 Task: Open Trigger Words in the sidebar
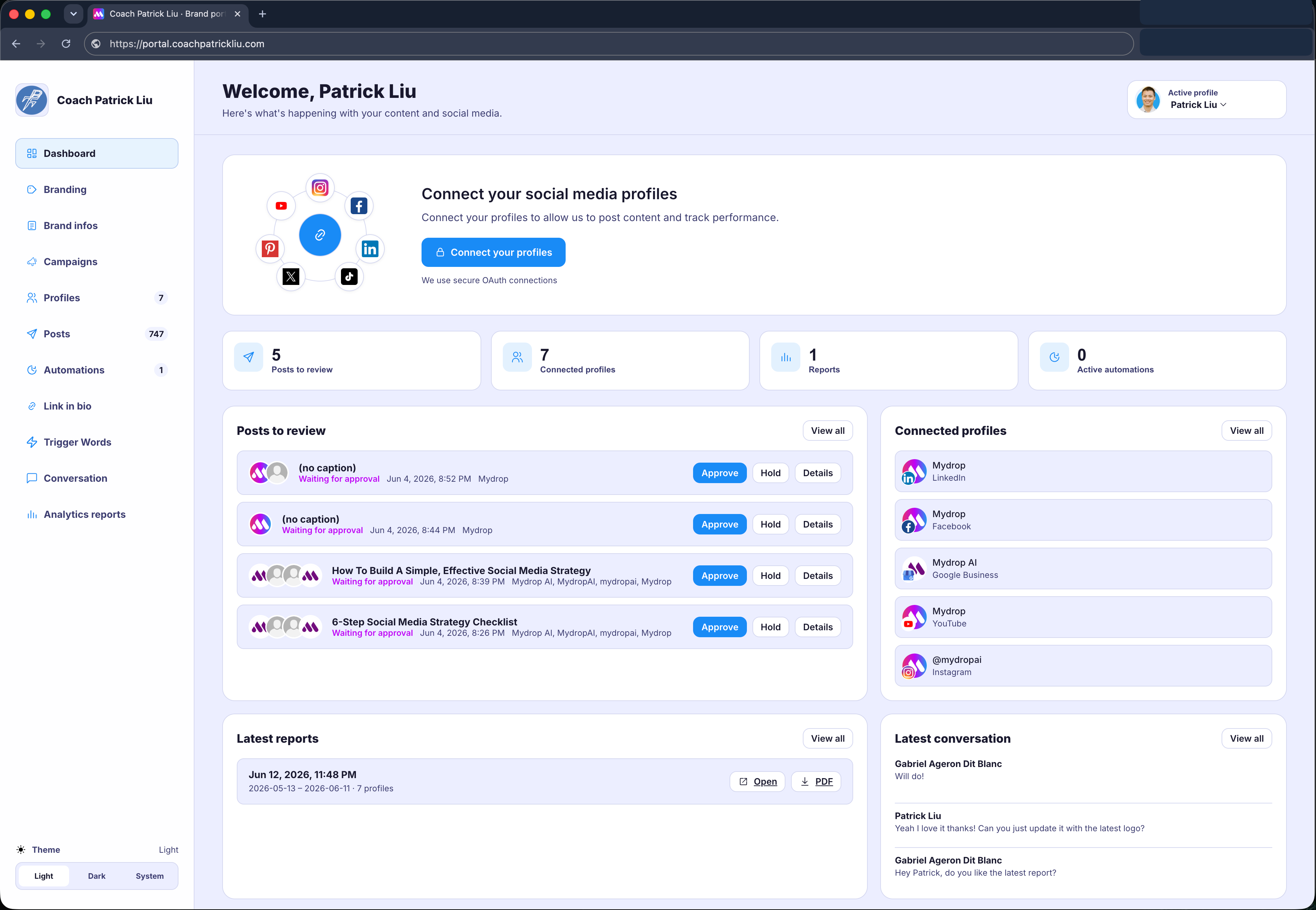(x=97, y=443)
